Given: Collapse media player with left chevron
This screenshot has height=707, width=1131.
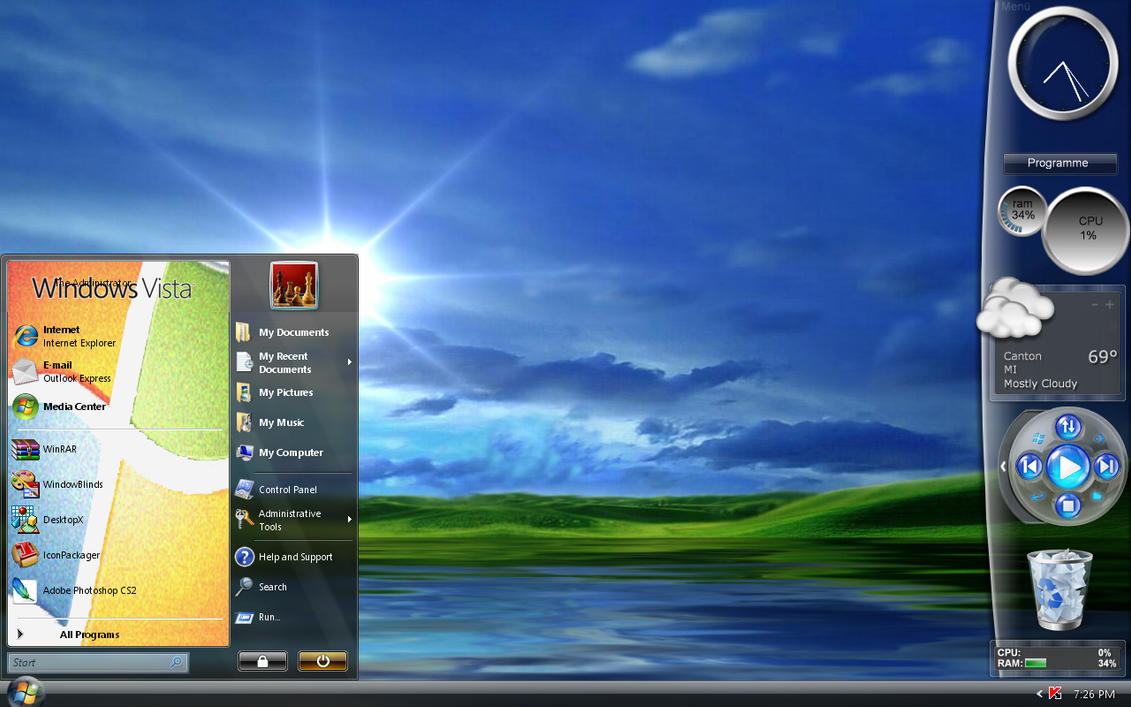Looking at the screenshot, I should [x=1003, y=467].
